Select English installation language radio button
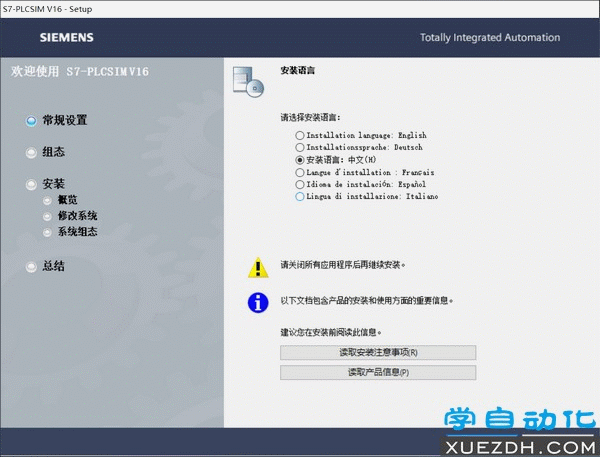Viewport: 600px width, 457px height. point(300,135)
